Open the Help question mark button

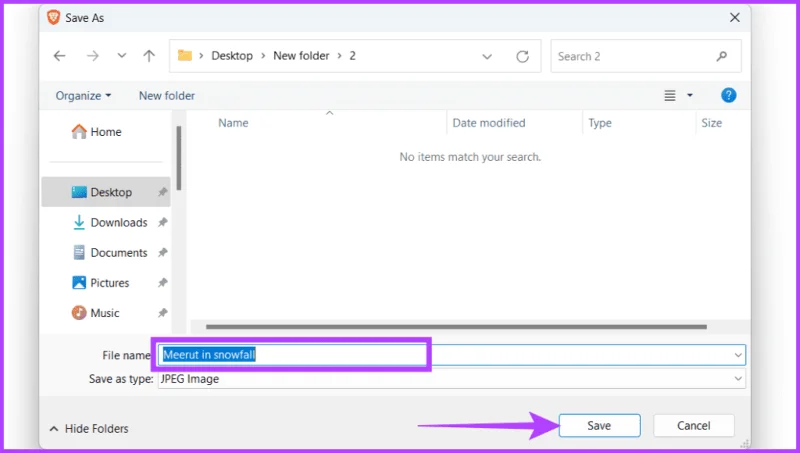coord(729,95)
